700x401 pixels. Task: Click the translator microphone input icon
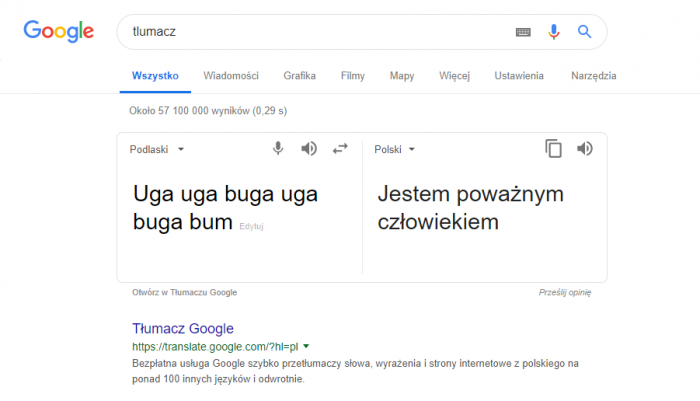pos(279,149)
